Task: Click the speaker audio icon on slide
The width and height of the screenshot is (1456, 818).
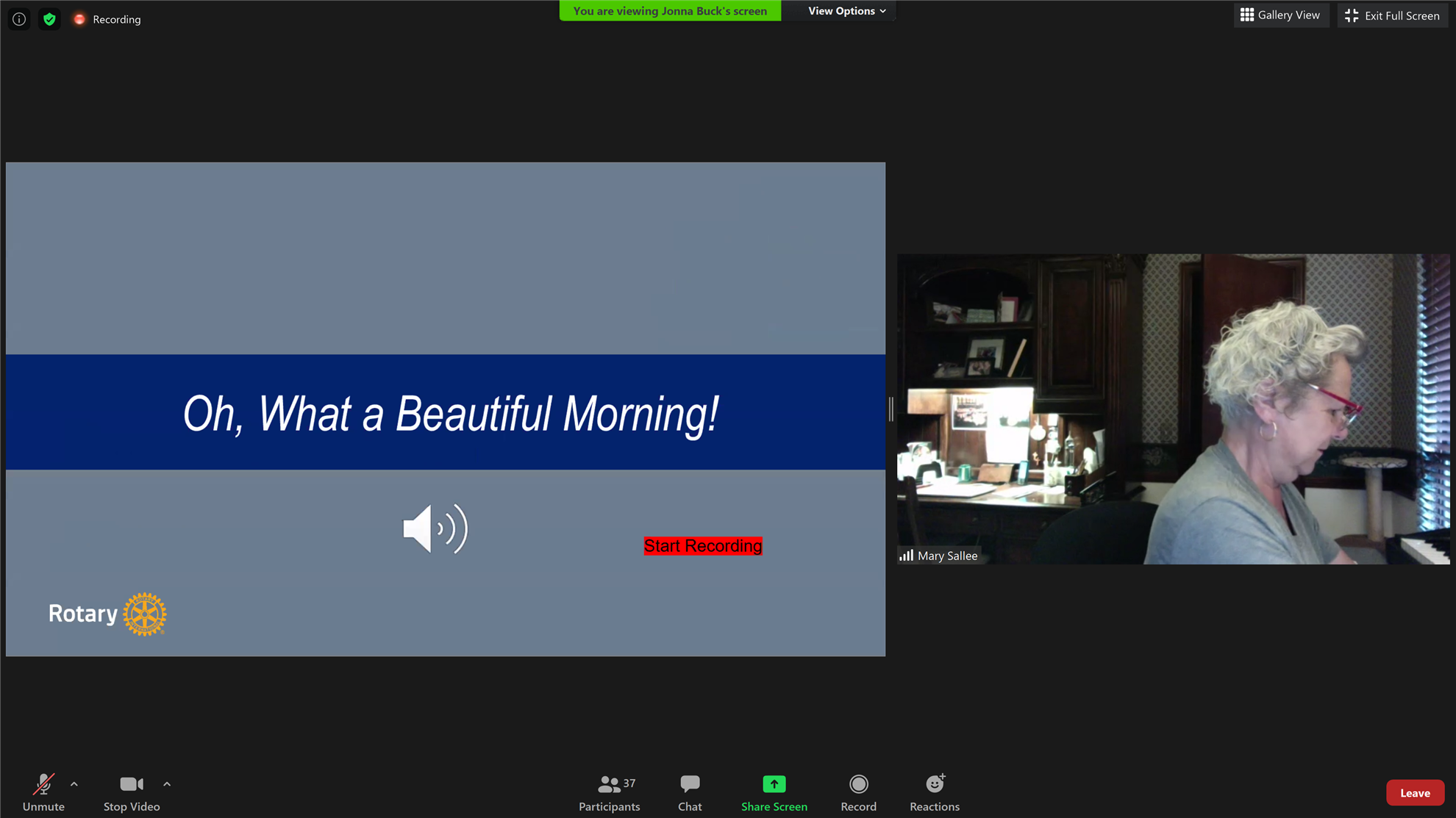Action: pyautogui.click(x=435, y=528)
